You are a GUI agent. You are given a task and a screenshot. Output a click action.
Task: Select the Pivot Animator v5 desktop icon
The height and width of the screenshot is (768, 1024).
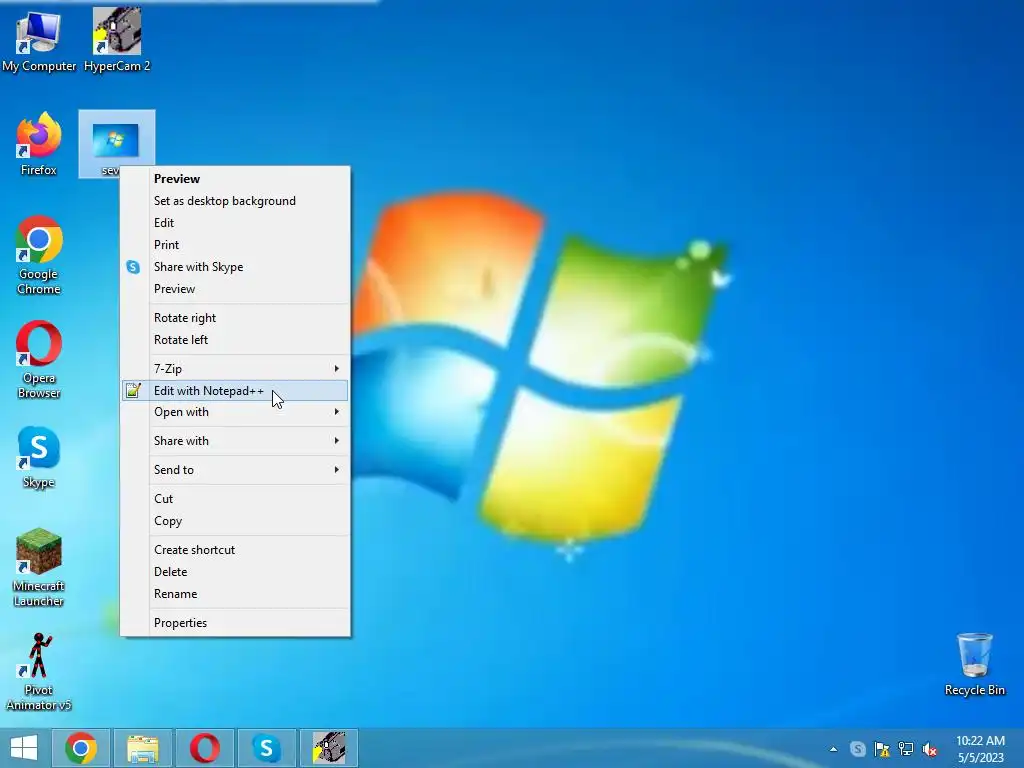click(39, 671)
